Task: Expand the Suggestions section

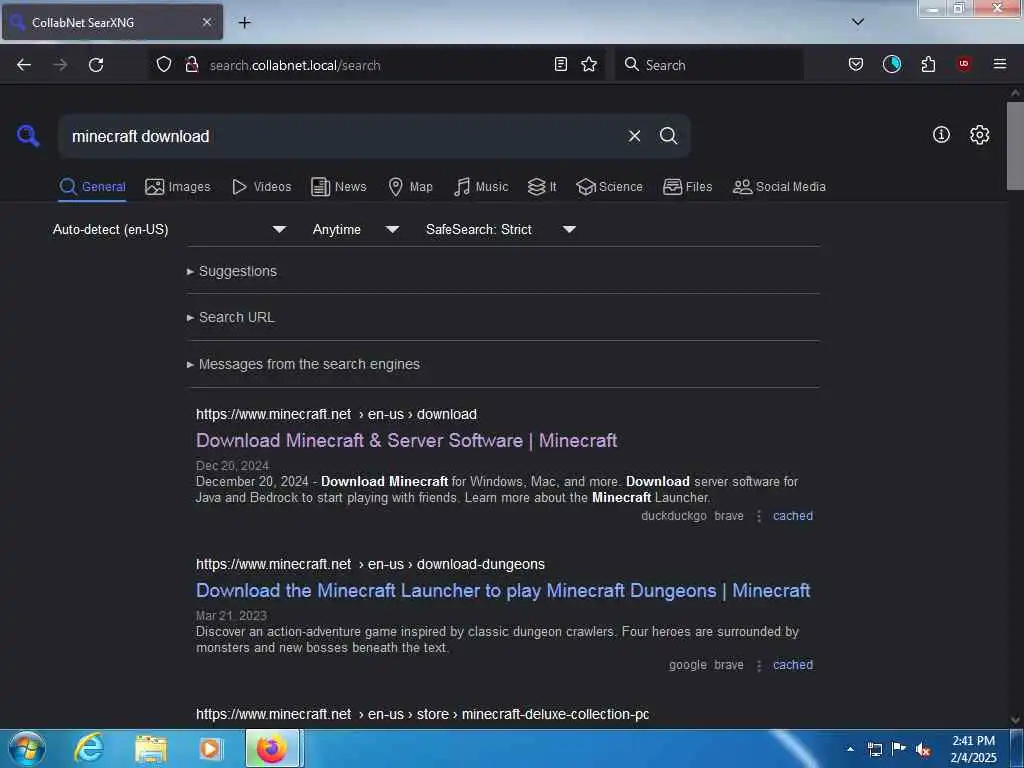Action: coord(232,271)
